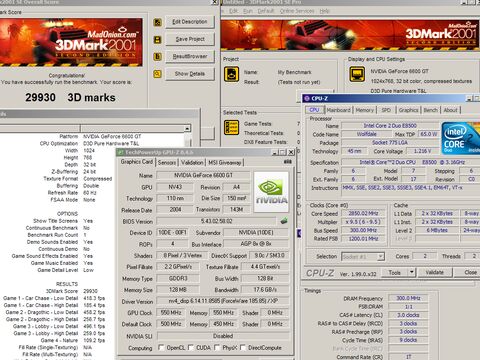Image resolution: width=480 pixels, height=360 pixels.
Task: Click the NVIDIA logo in GPU-Z
Action: point(271,192)
